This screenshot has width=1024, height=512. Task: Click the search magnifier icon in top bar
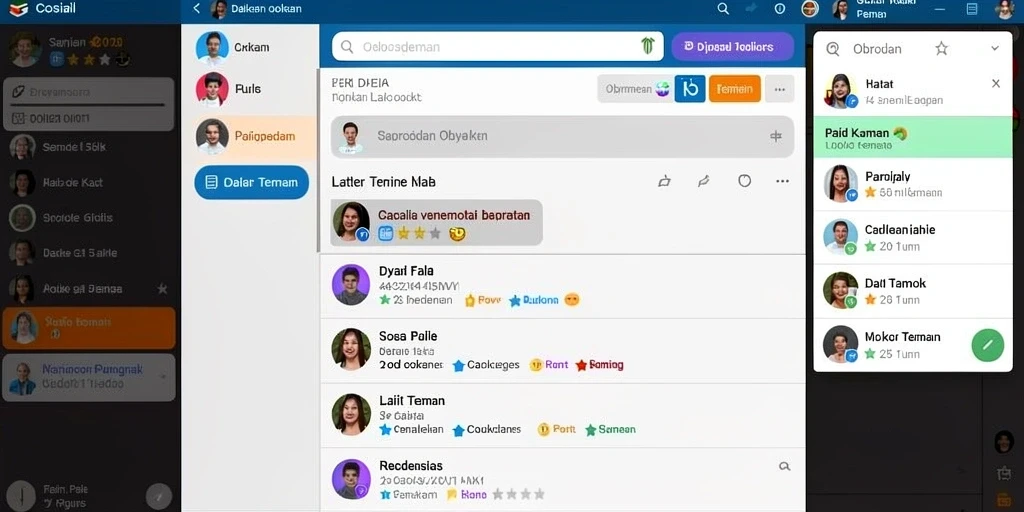point(723,8)
